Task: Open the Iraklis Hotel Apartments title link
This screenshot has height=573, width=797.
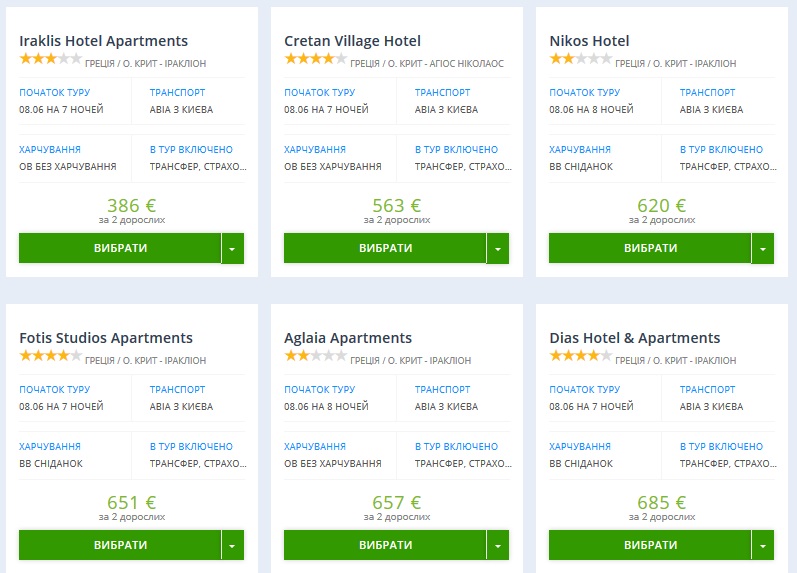Action: (x=103, y=41)
